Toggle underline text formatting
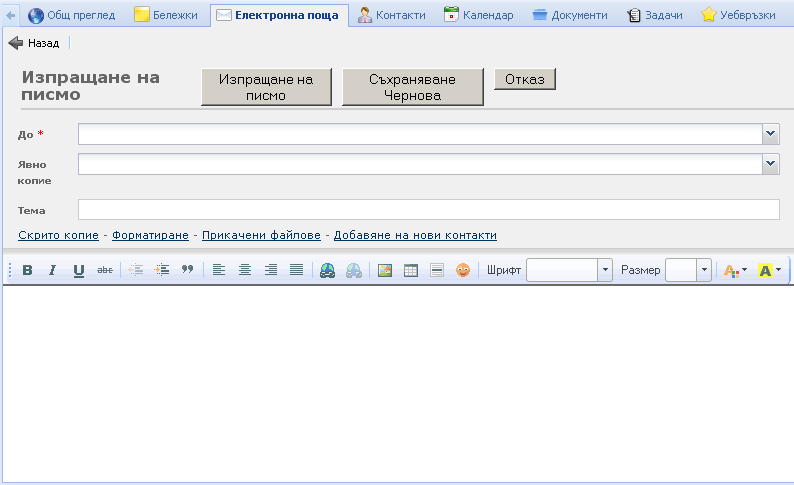 pos(79,270)
